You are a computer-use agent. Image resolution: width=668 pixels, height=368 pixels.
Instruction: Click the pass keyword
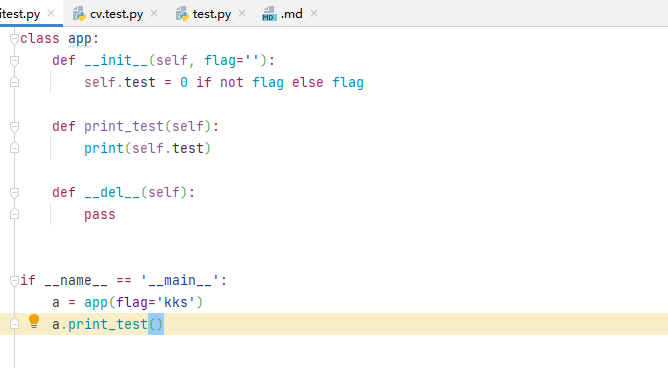click(x=100, y=214)
